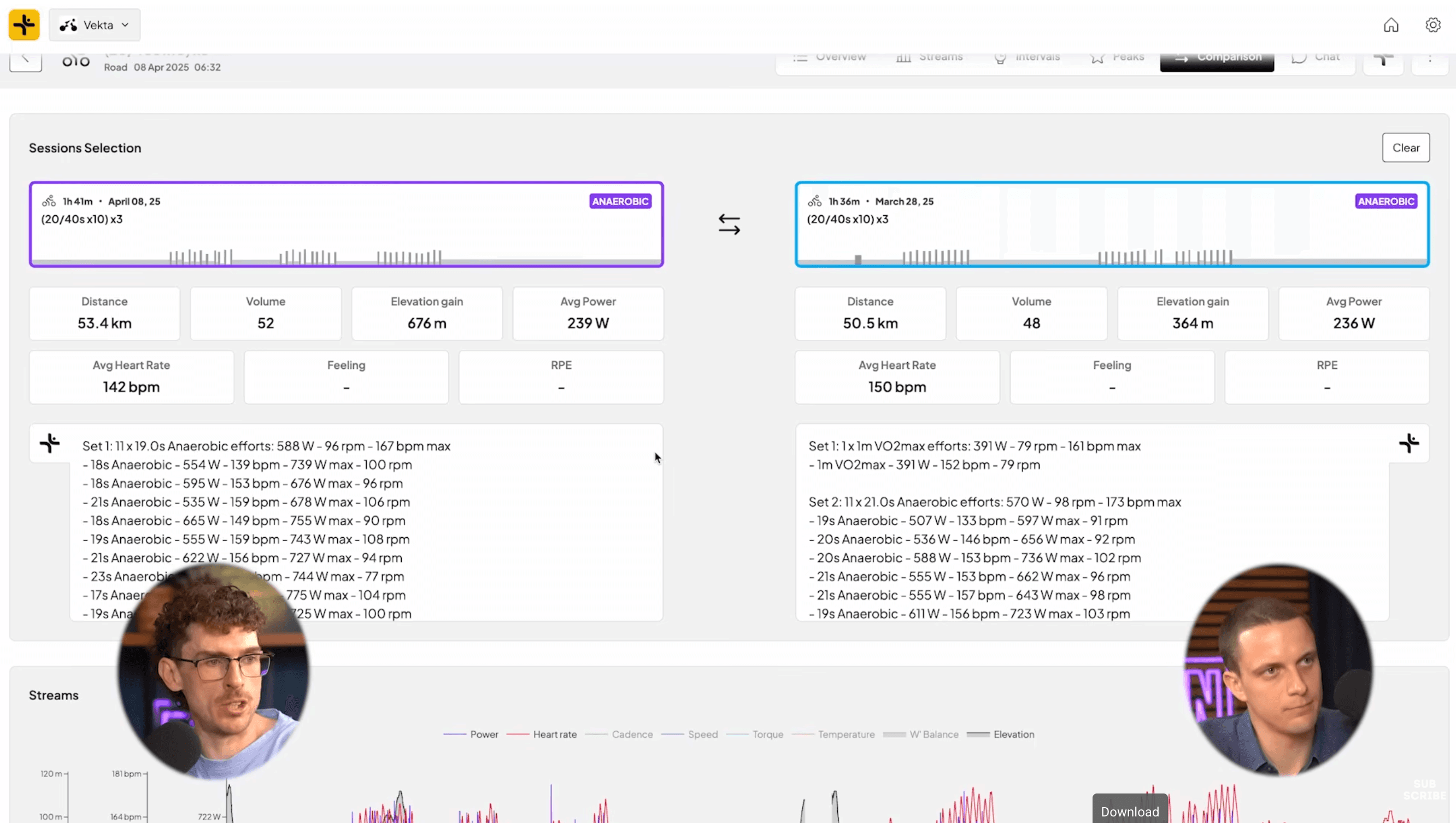Click the Download button
This screenshot has height=823, width=1456.
coord(1130,811)
